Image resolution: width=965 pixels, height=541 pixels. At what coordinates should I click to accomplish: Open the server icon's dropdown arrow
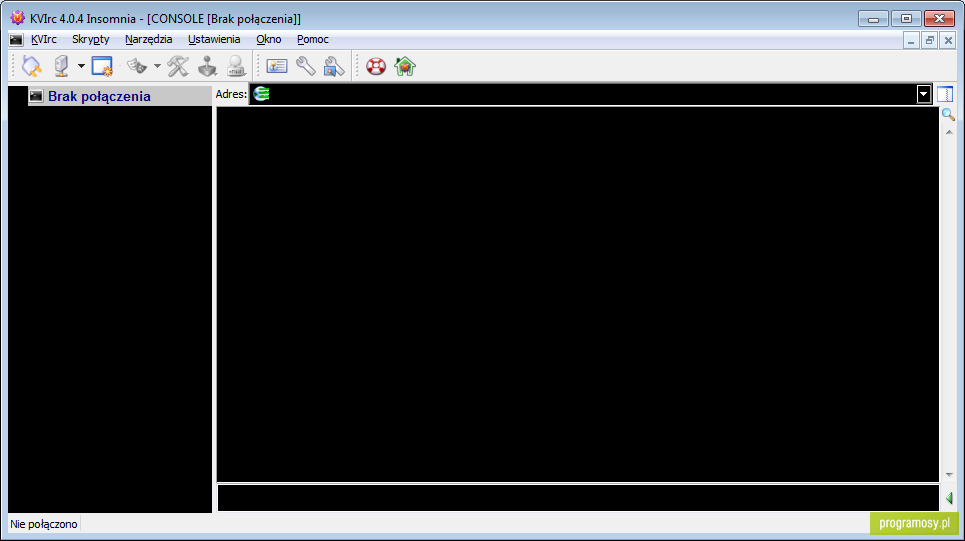click(81, 66)
